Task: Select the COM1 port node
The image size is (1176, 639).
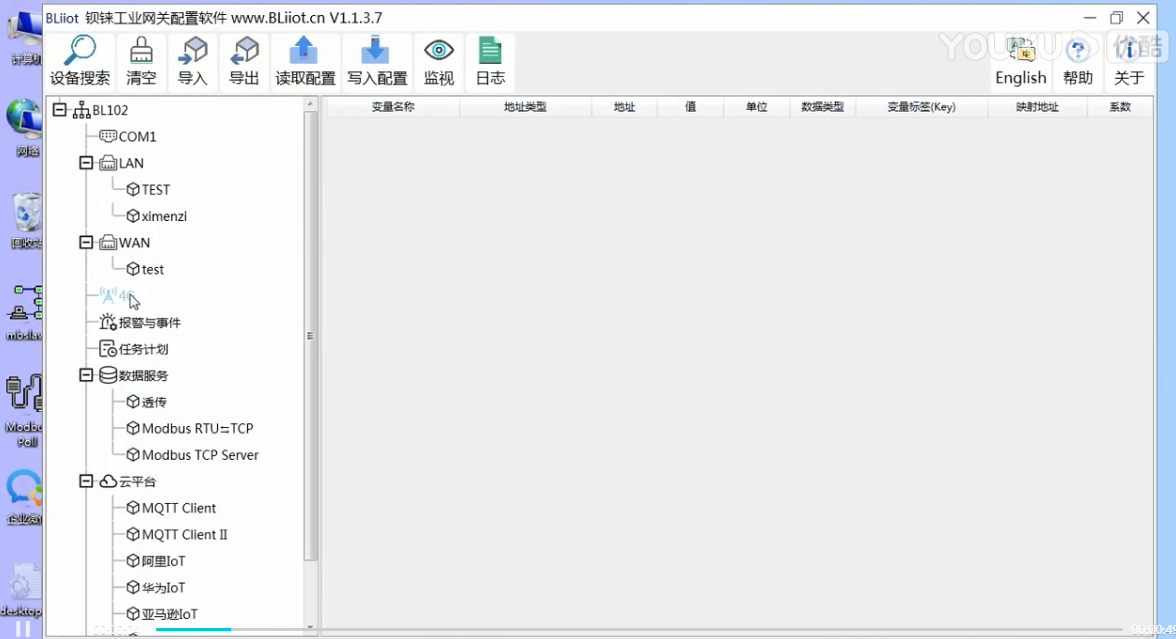Action: (x=137, y=137)
